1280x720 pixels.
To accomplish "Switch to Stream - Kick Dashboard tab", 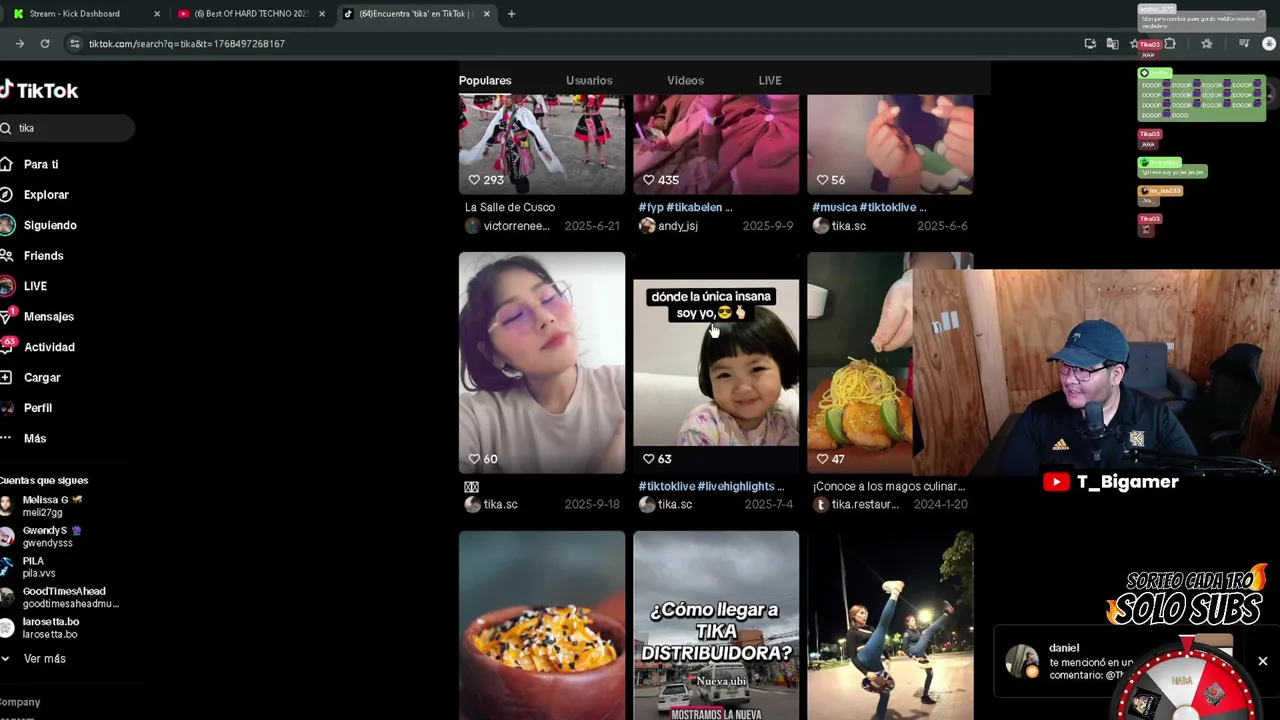I will pyautogui.click(x=85, y=14).
